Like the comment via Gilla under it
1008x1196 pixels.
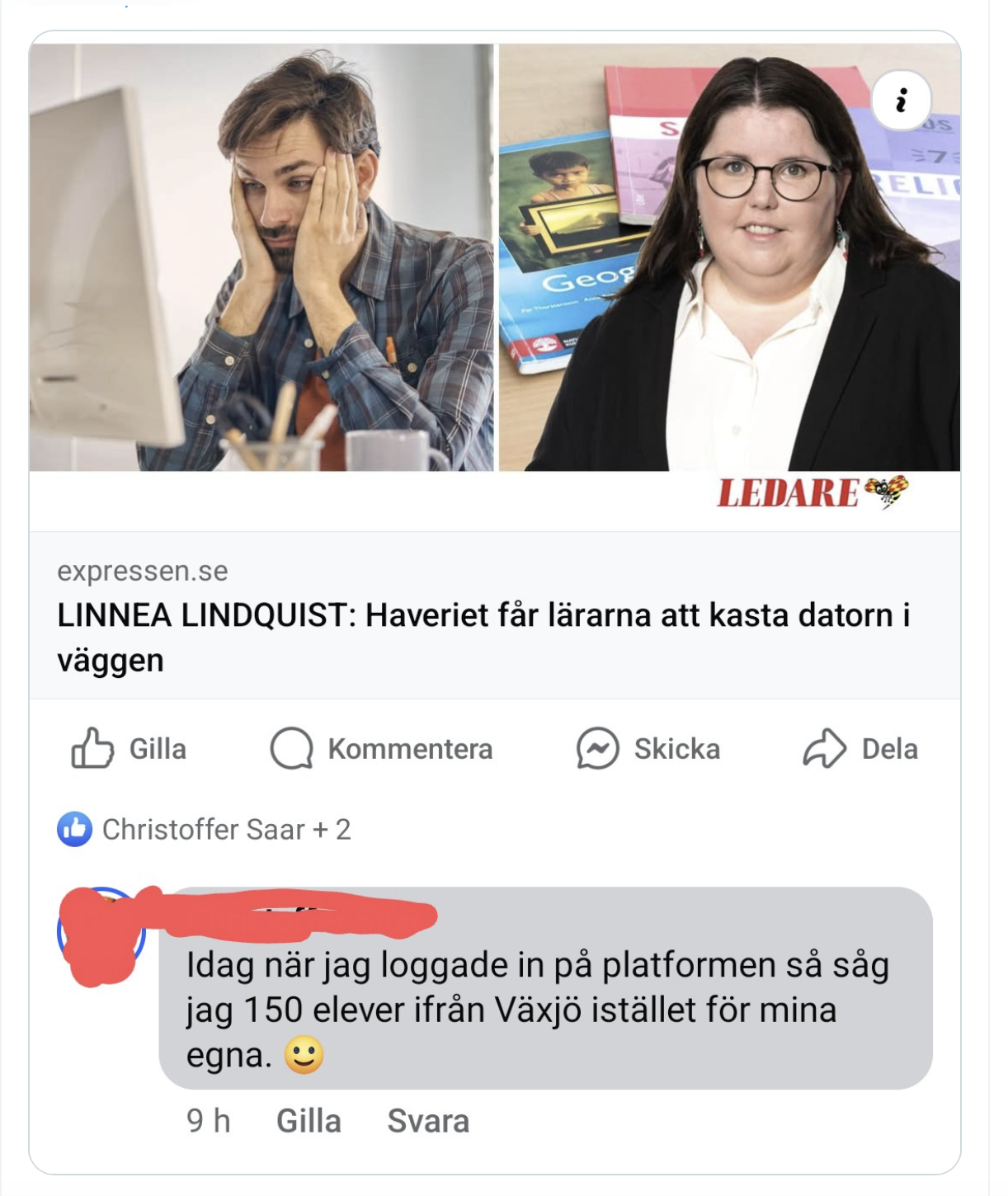309,1121
